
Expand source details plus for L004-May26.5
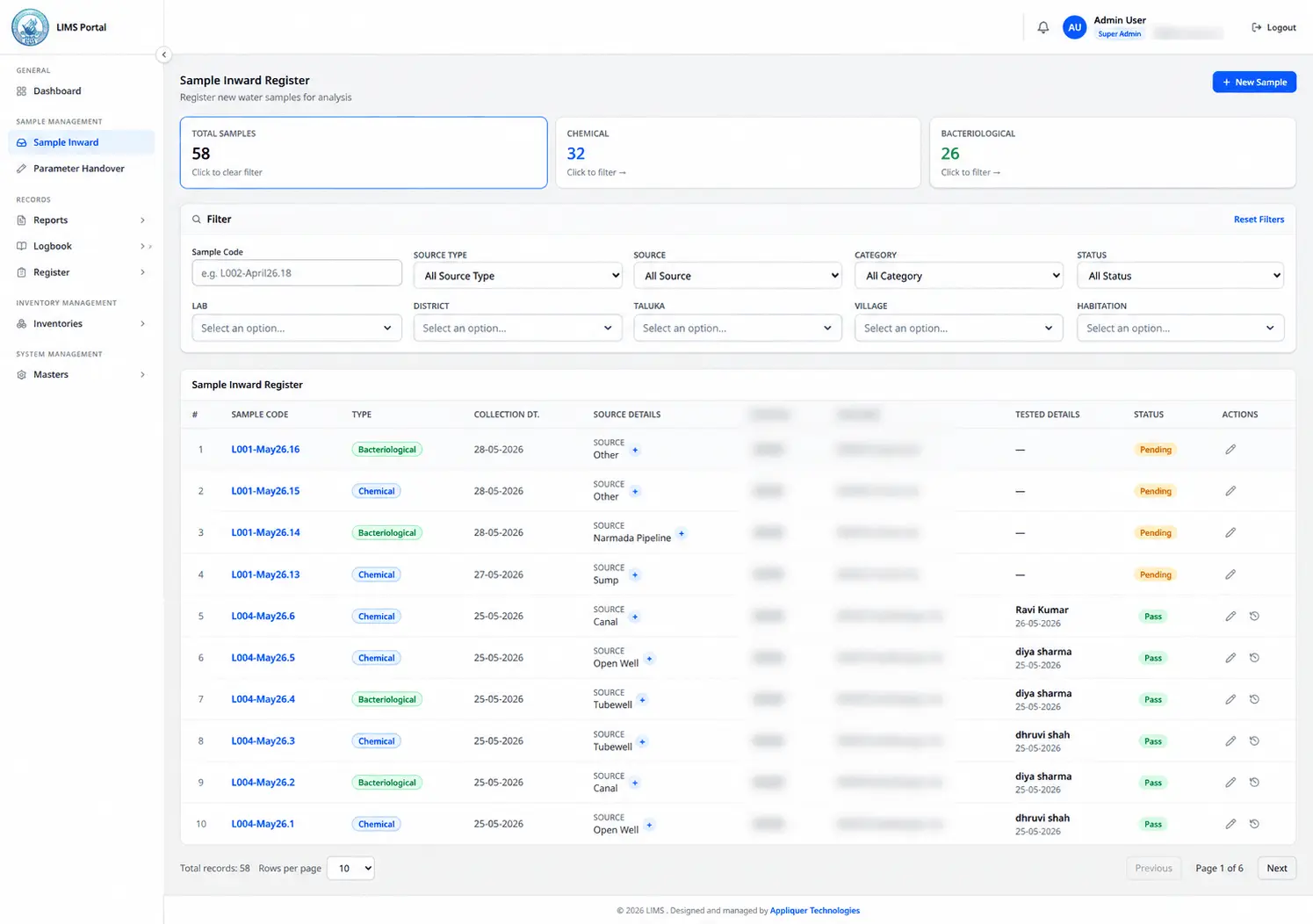[649, 659]
